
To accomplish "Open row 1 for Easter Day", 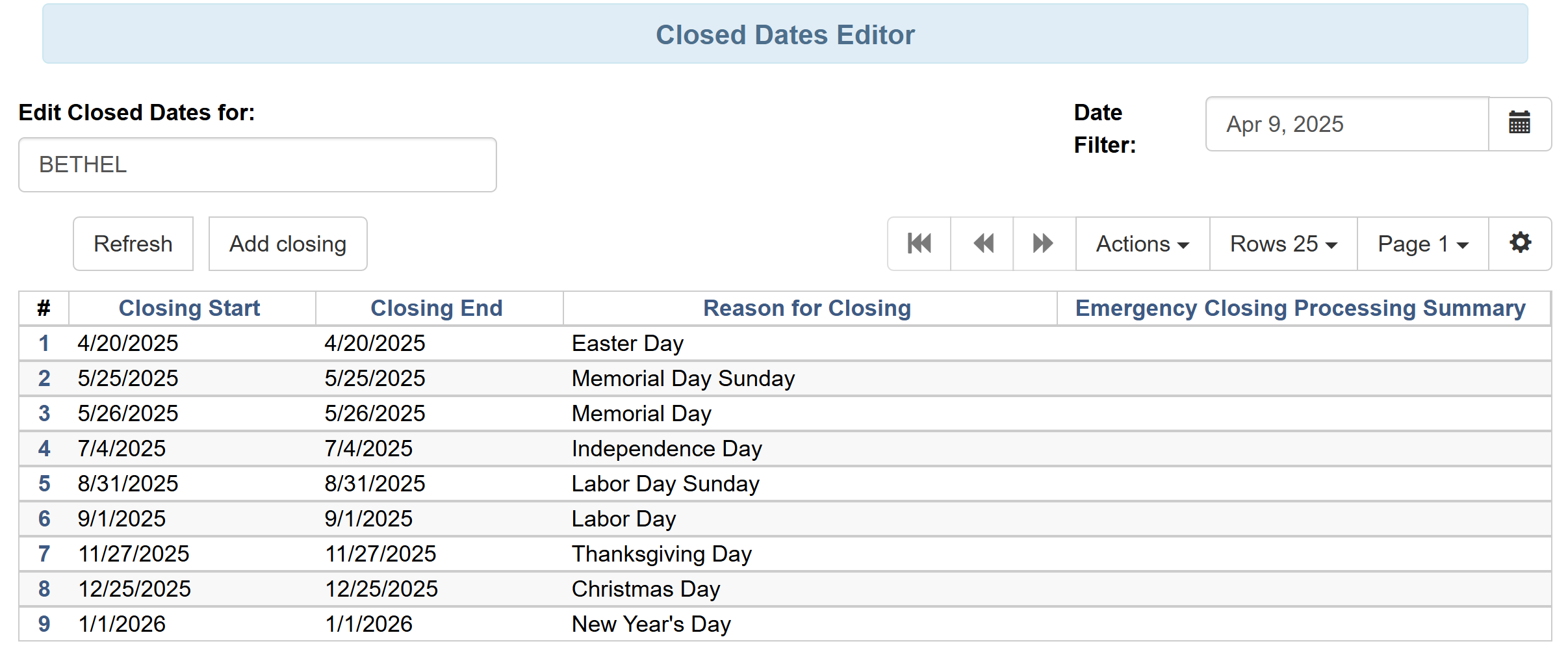I will click(43, 343).
